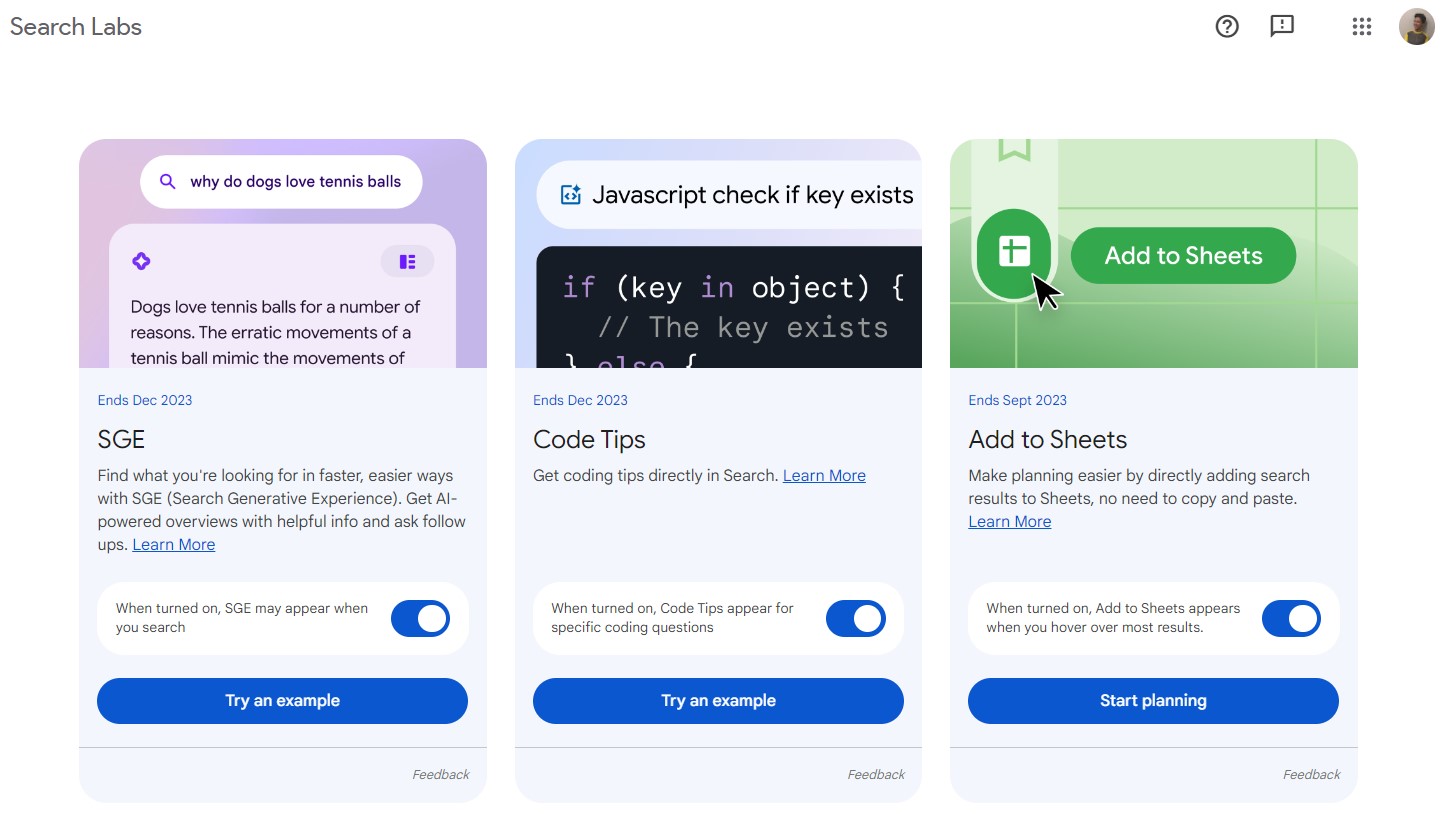Image resolution: width=1444 pixels, height=815 pixels.
Task: Open the Help question mark icon
Action: coord(1227,27)
